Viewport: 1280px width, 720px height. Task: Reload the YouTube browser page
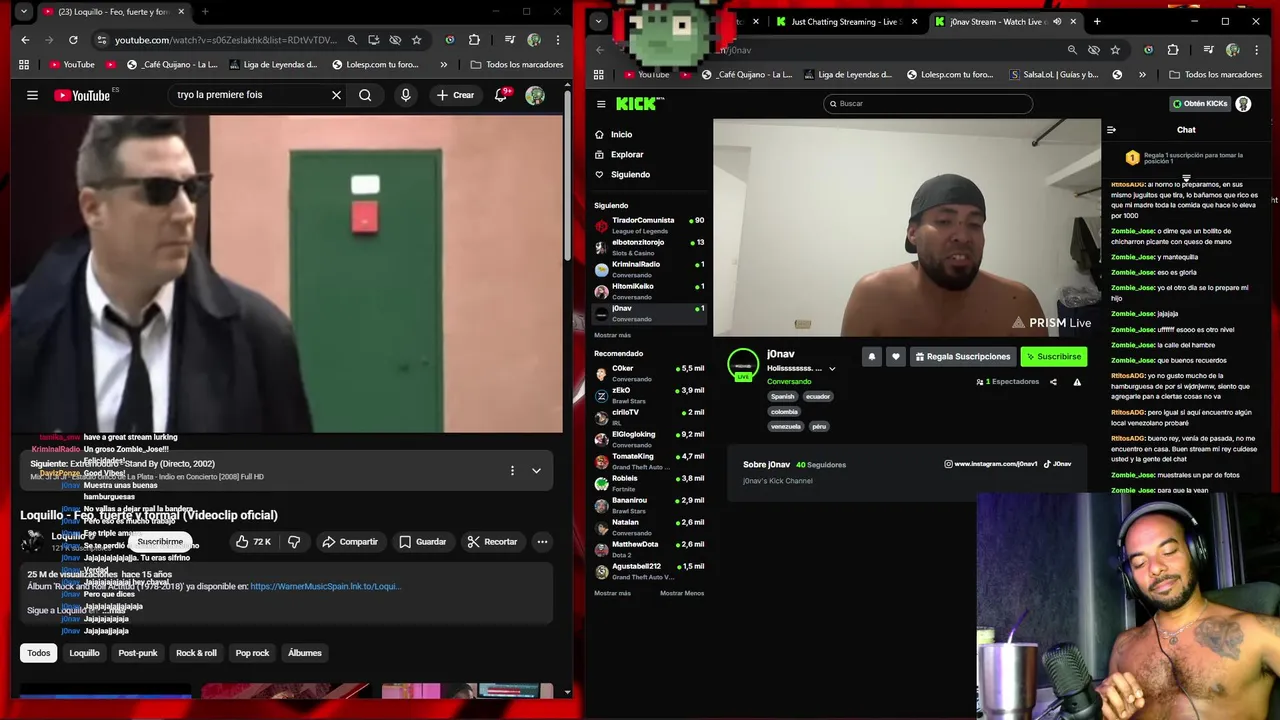point(73,40)
